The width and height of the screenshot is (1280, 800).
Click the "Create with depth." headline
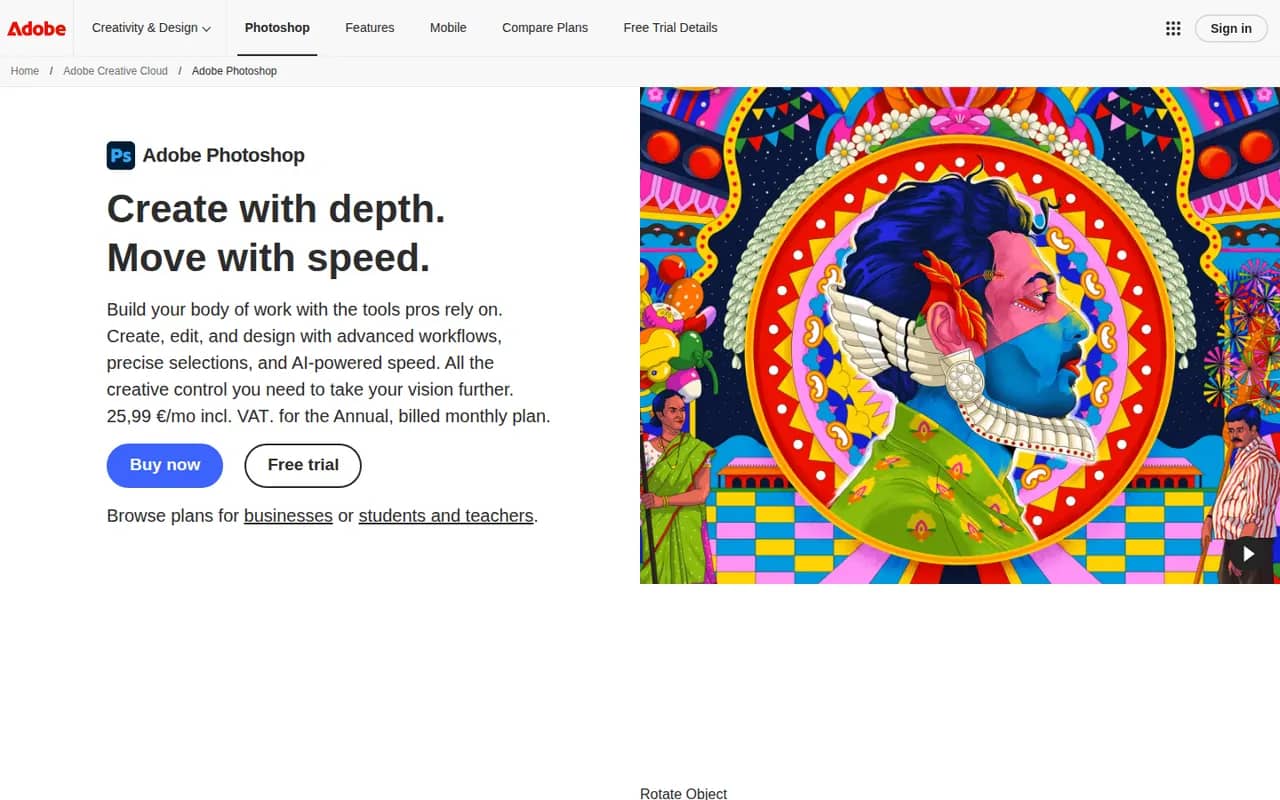(x=276, y=209)
